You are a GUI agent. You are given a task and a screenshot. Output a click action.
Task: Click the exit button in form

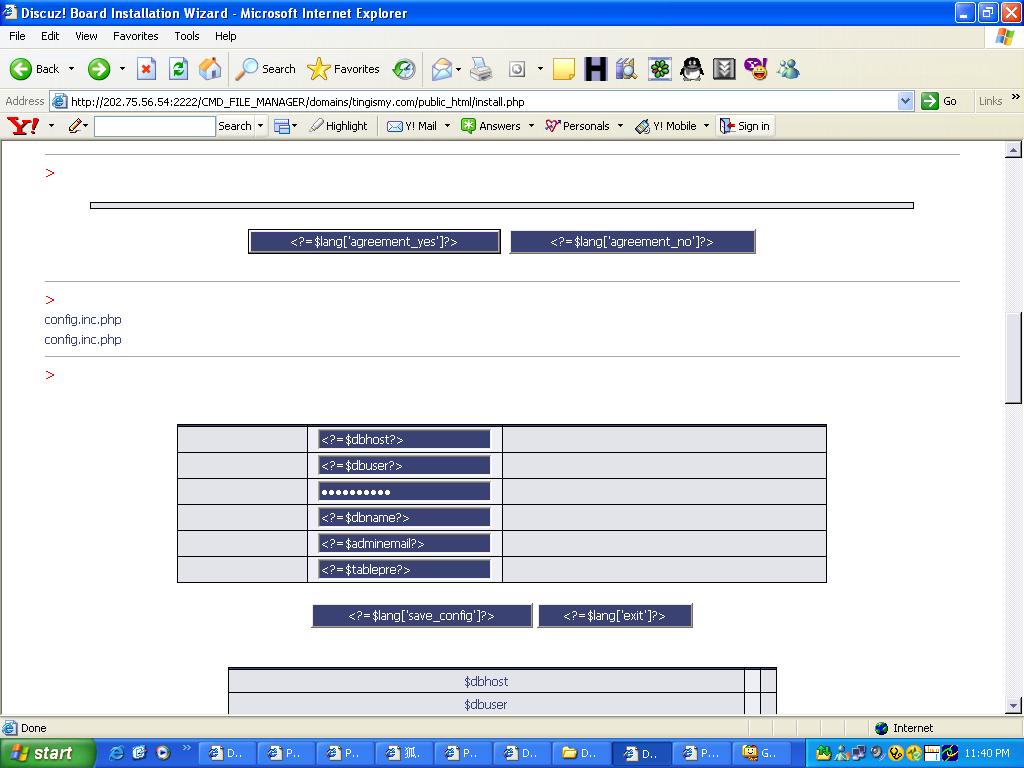tap(614, 616)
